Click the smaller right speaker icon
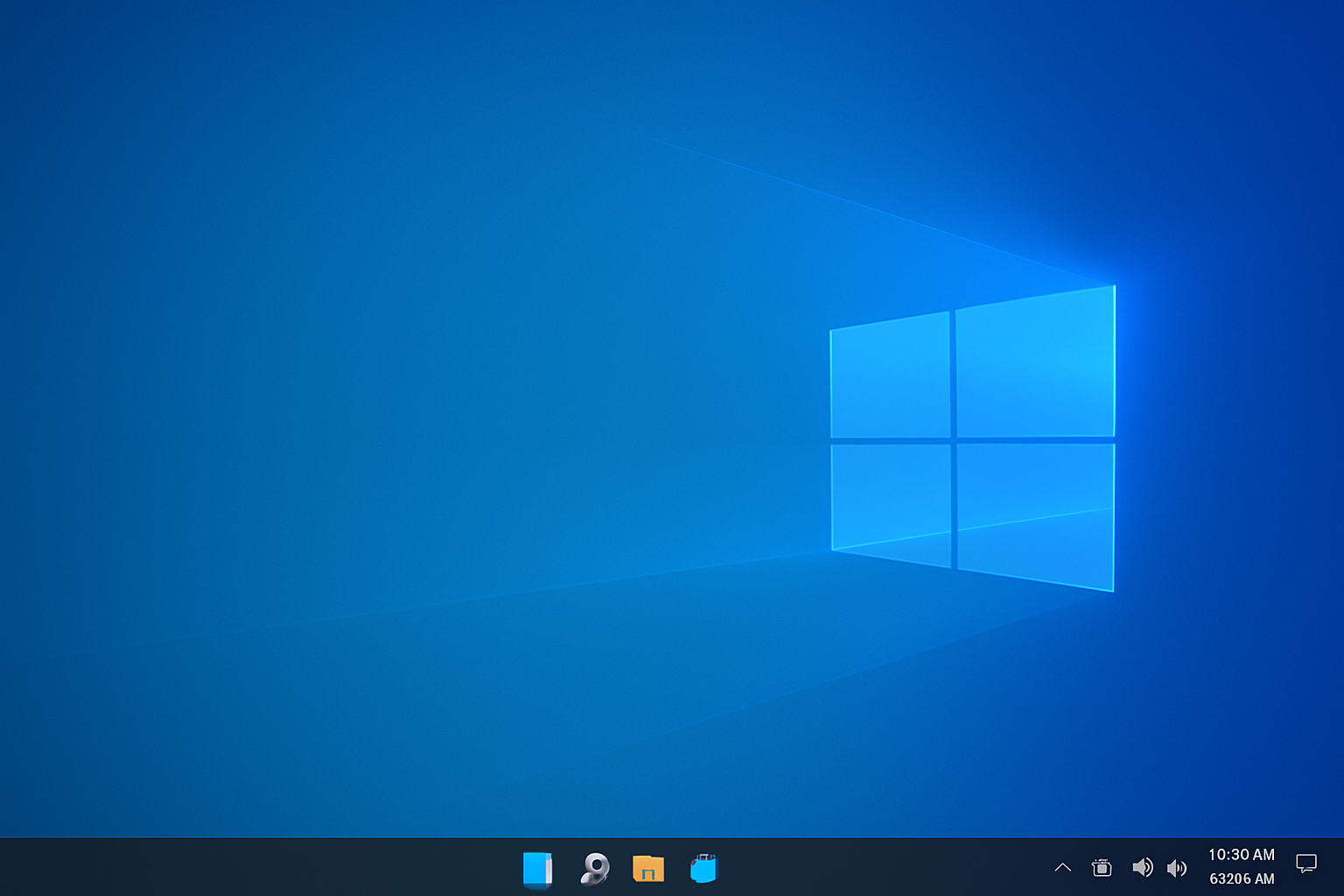Viewport: 1344px width, 896px height. click(x=1177, y=868)
